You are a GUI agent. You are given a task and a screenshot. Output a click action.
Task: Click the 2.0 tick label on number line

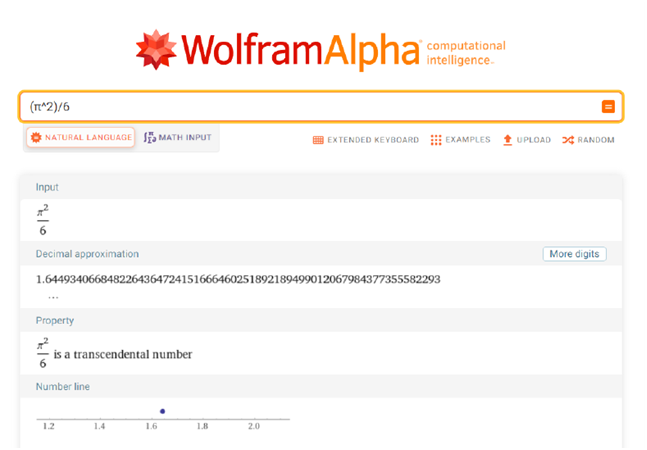pyautogui.click(x=254, y=426)
